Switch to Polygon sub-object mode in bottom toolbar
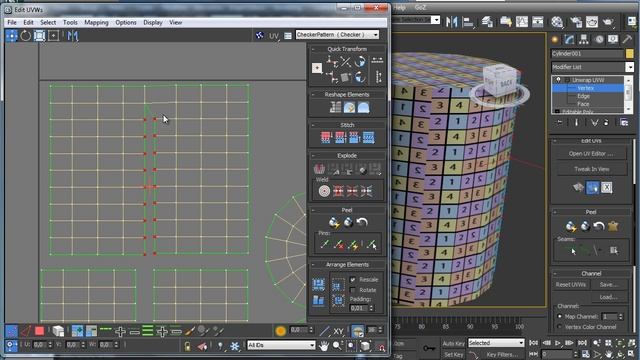Screen dimensions: 640x360 coord(39,331)
